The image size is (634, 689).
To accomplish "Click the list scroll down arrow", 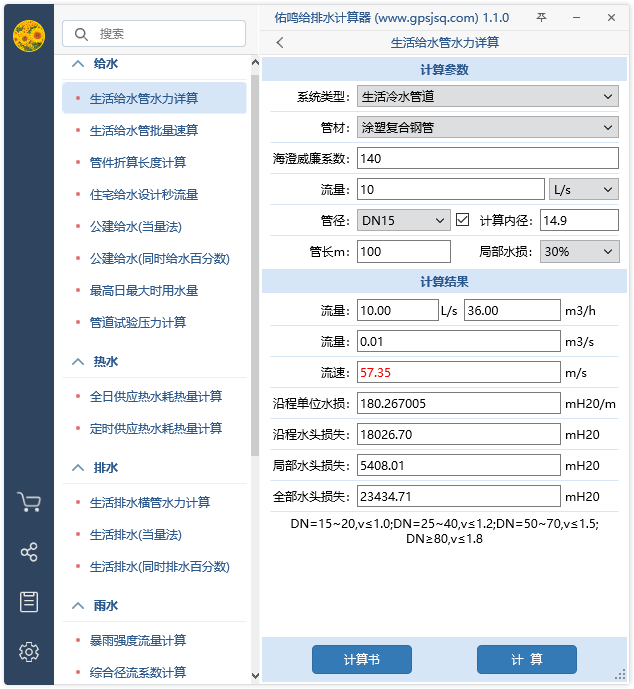I will 255,675.
